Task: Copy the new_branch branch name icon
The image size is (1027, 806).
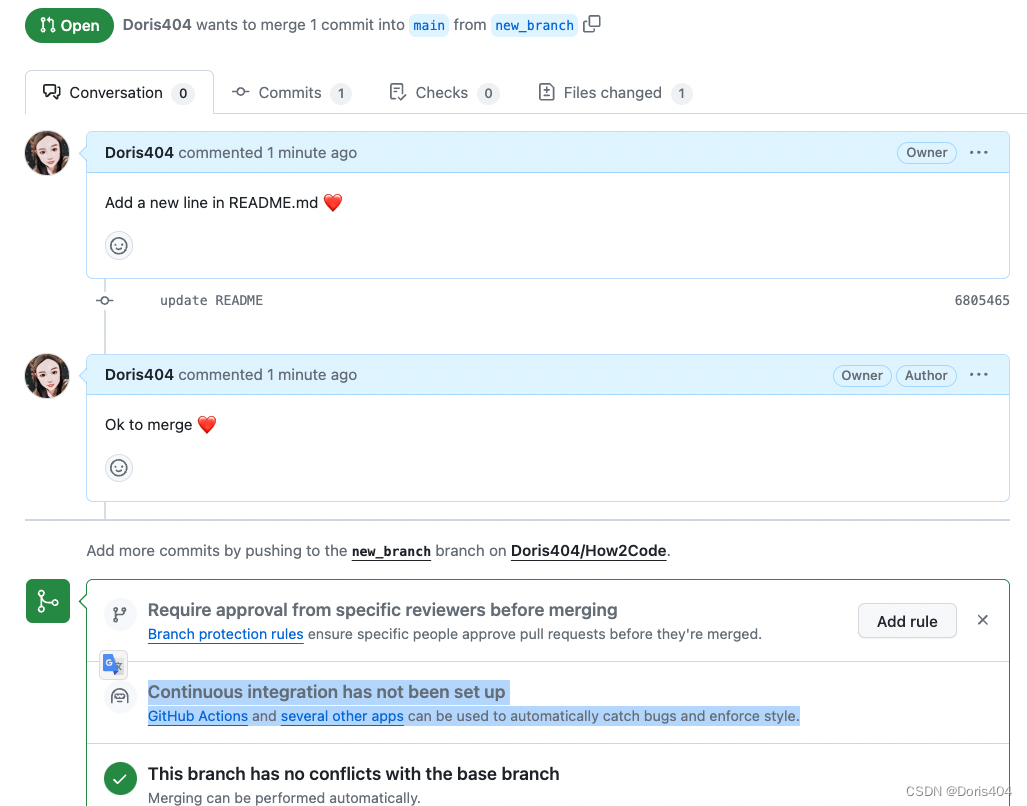Action: 591,24
